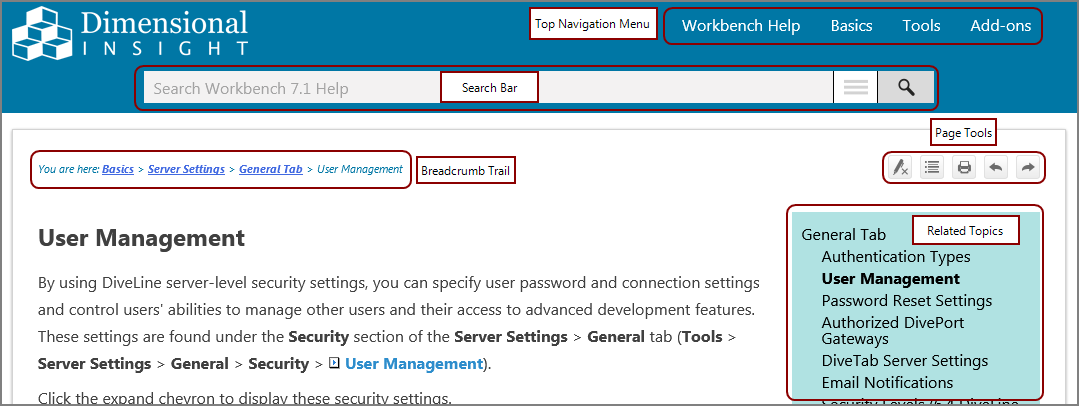
Task: Open the table of contents list icon
Action: coord(932,167)
